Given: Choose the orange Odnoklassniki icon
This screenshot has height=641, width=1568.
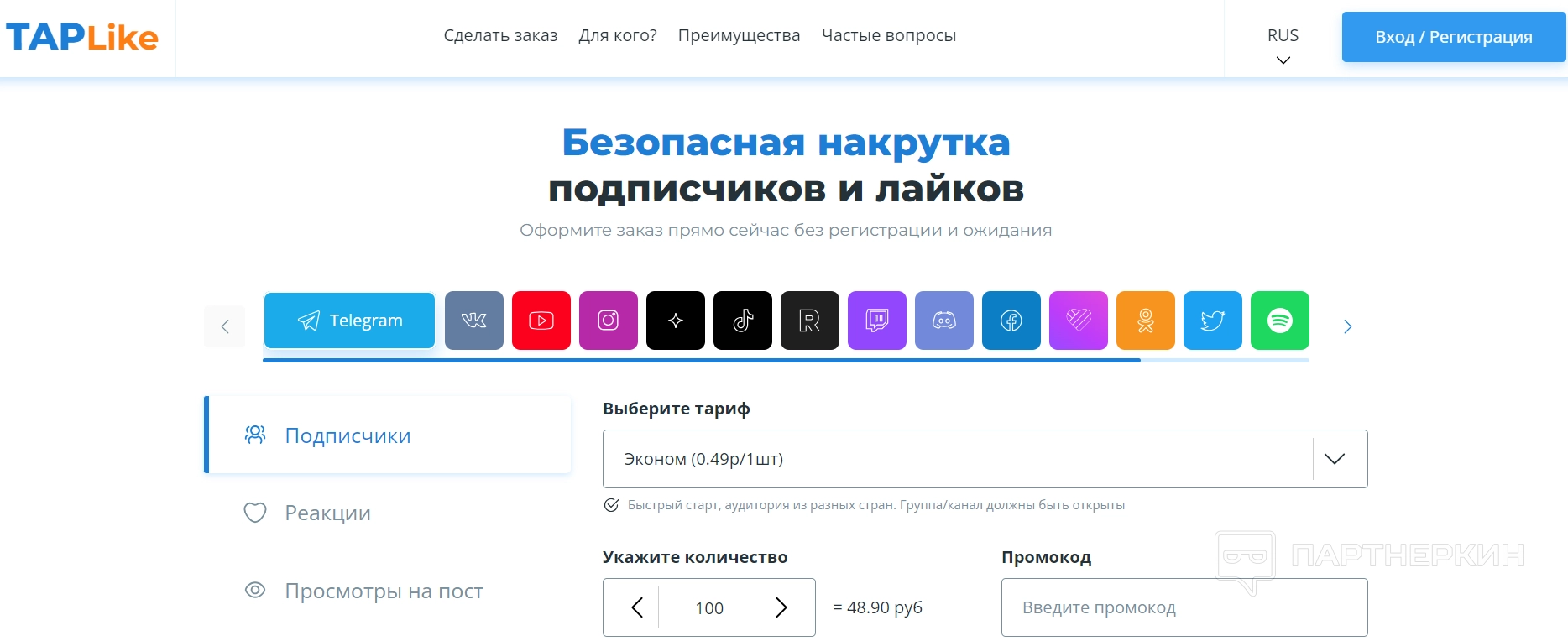Looking at the screenshot, I should point(1146,320).
